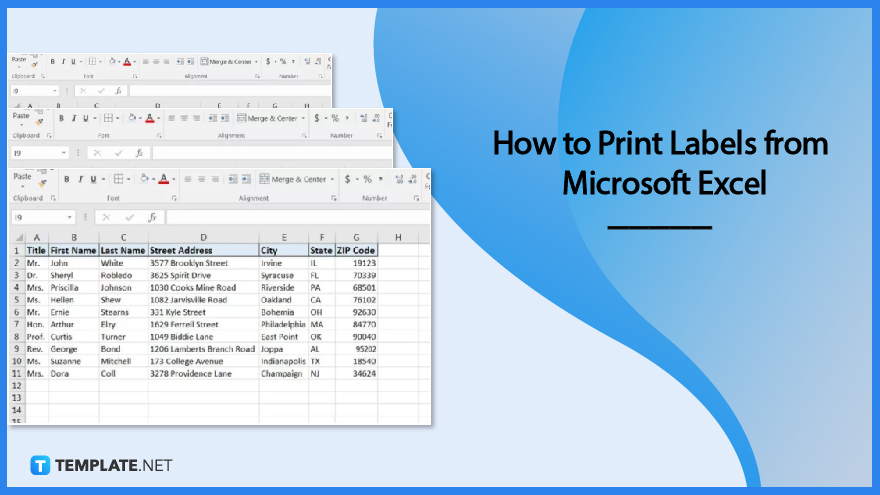
Task: Toggle Bold in the middle Excel window
Action: click(x=61, y=118)
